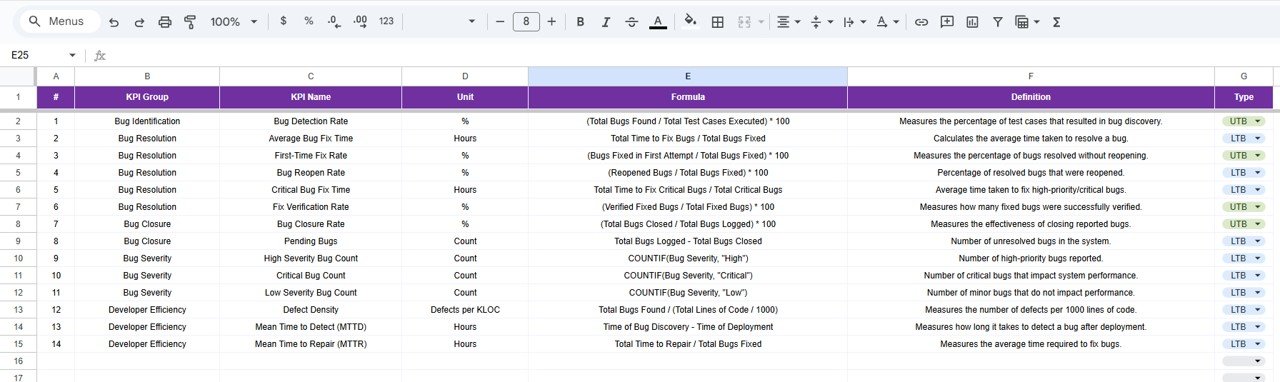Open the Menus search box

(x=59, y=21)
